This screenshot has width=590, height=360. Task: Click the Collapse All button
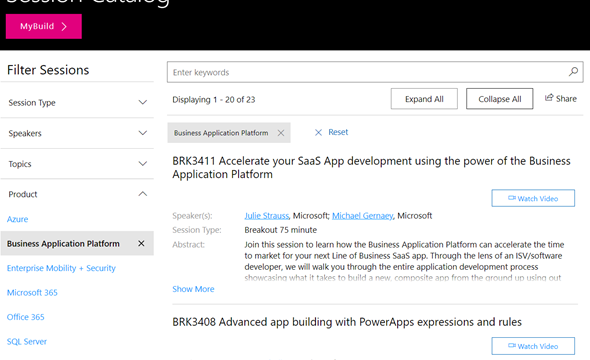click(x=500, y=99)
